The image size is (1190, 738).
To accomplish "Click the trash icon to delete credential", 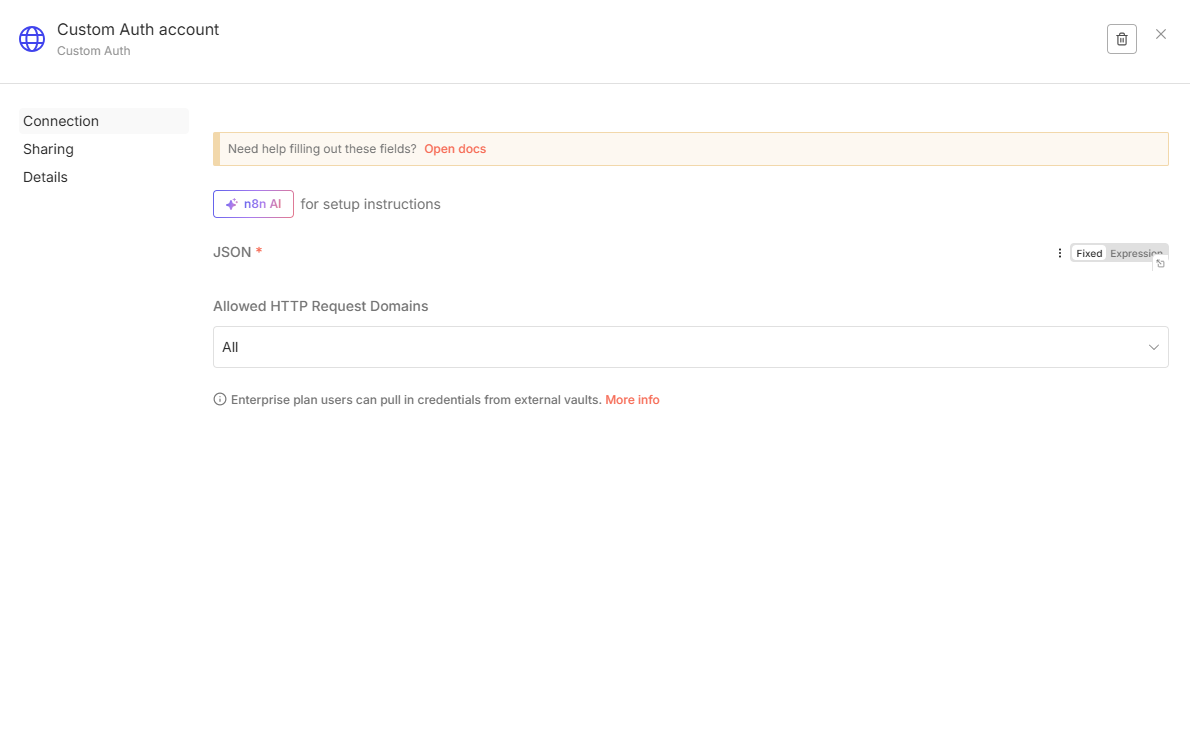I will (1121, 39).
